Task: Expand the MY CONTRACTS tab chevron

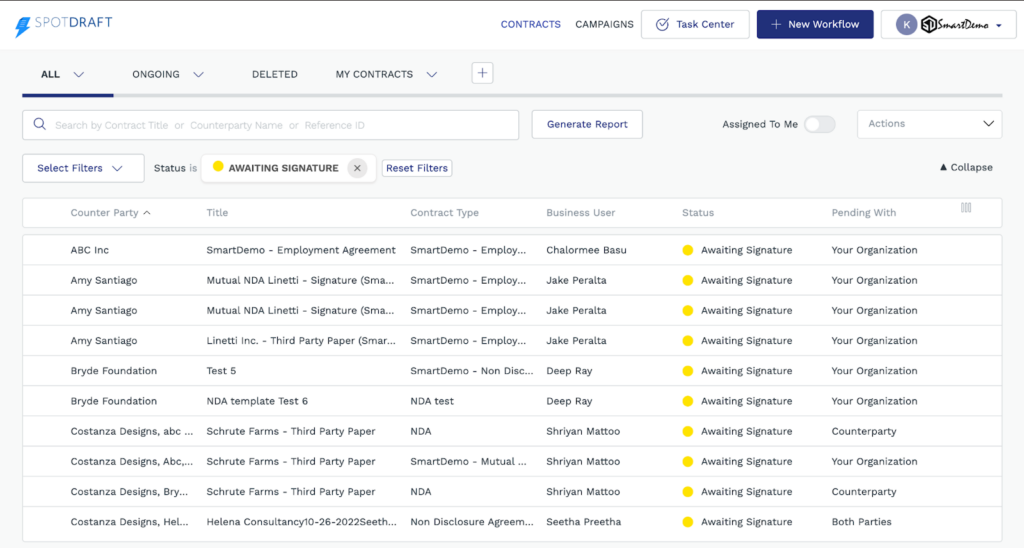Action: tap(432, 74)
